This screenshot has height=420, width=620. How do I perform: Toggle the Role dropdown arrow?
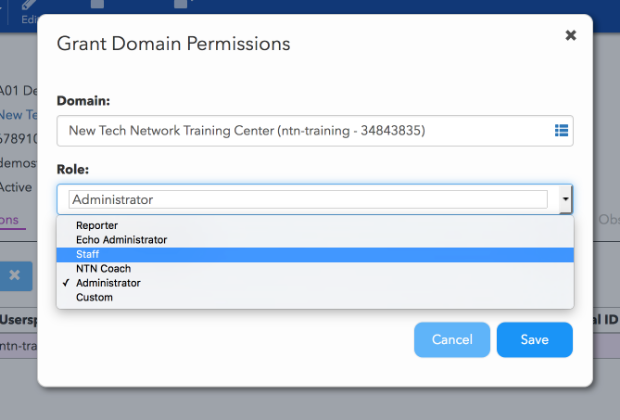(x=565, y=199)
